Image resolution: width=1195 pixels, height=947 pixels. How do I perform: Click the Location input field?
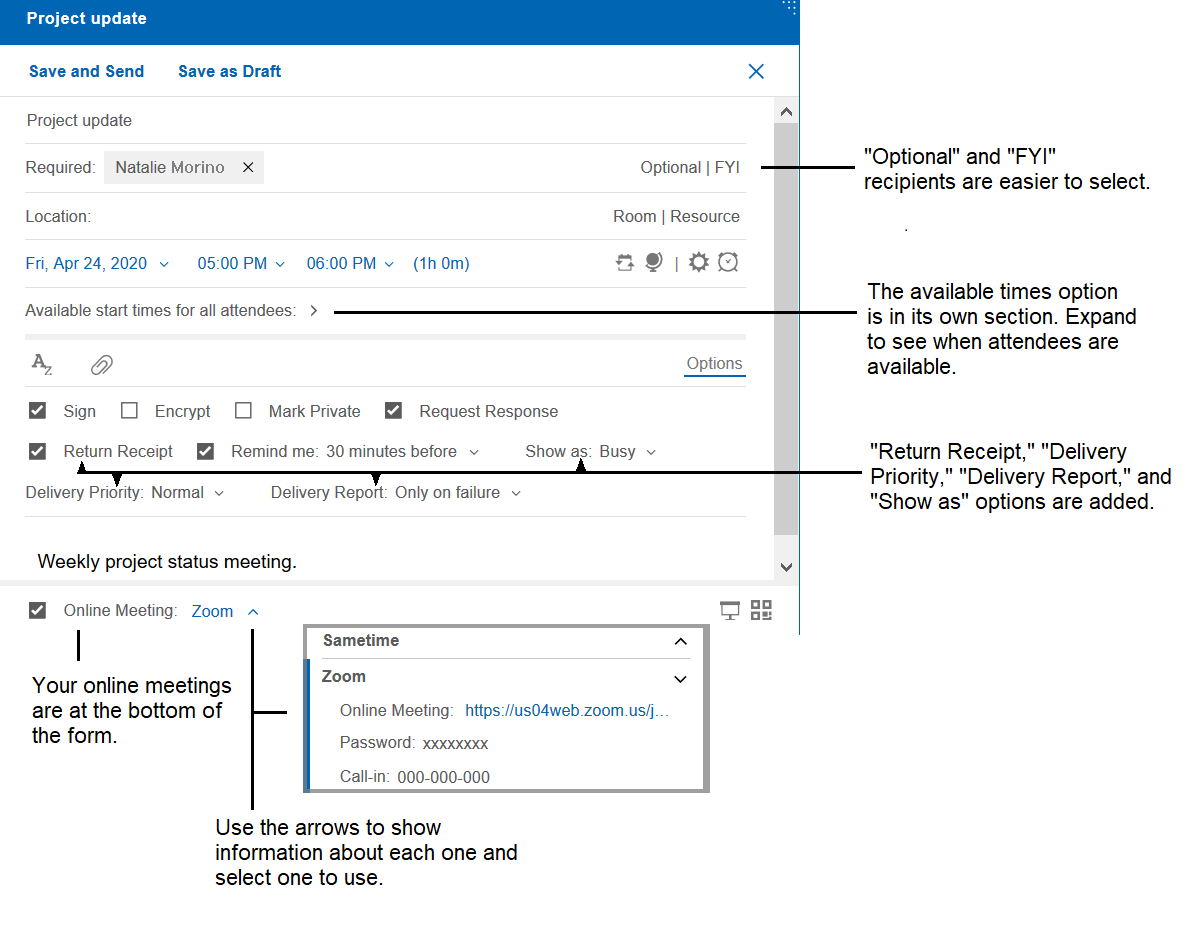[x=351, y=216]
